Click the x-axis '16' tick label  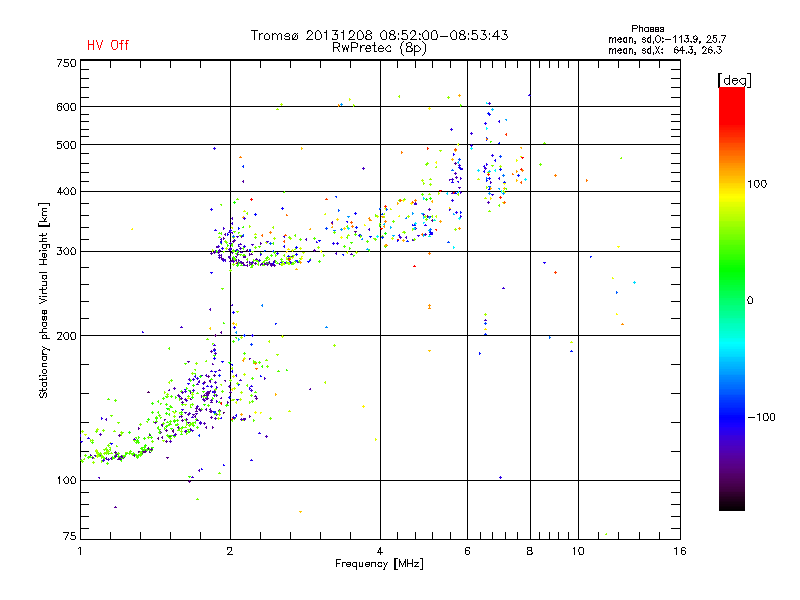[x=680, y=551]
